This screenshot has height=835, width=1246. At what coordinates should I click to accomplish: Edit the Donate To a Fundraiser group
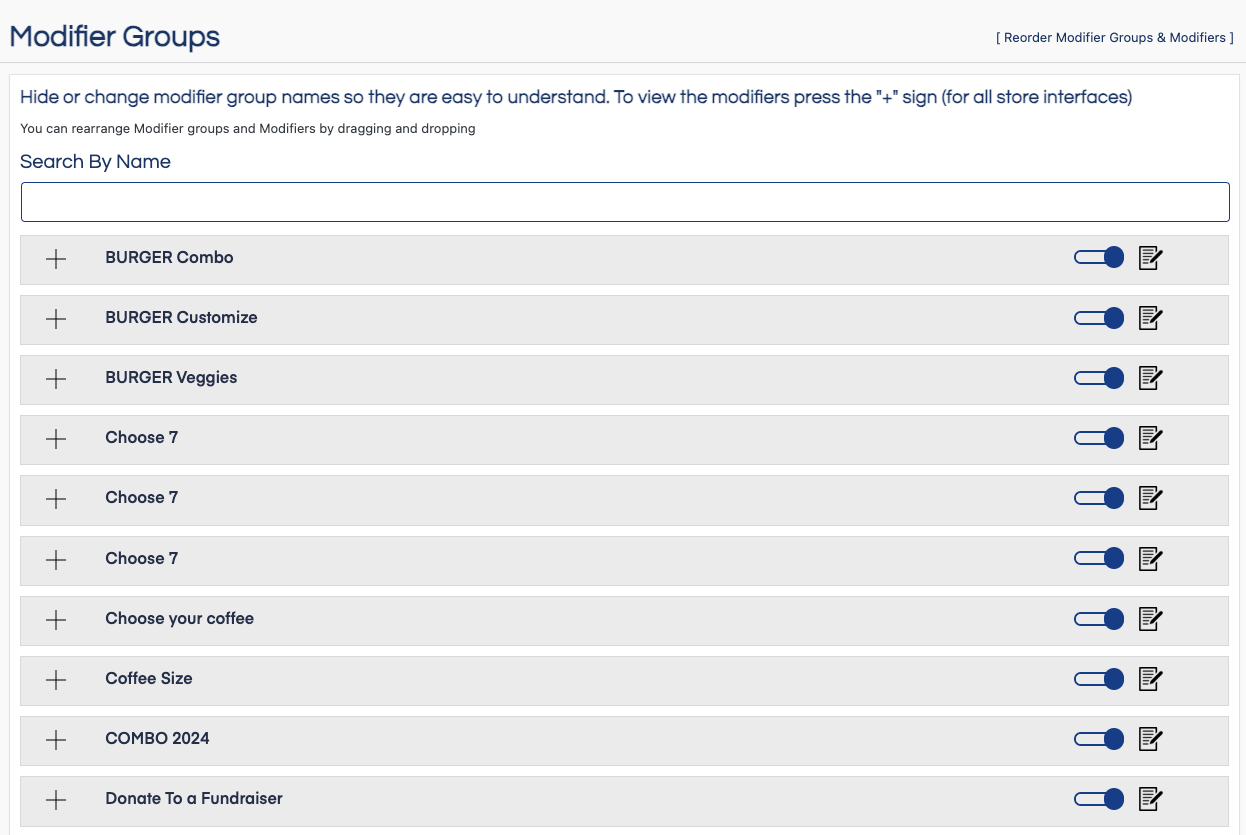point(1150,799)
